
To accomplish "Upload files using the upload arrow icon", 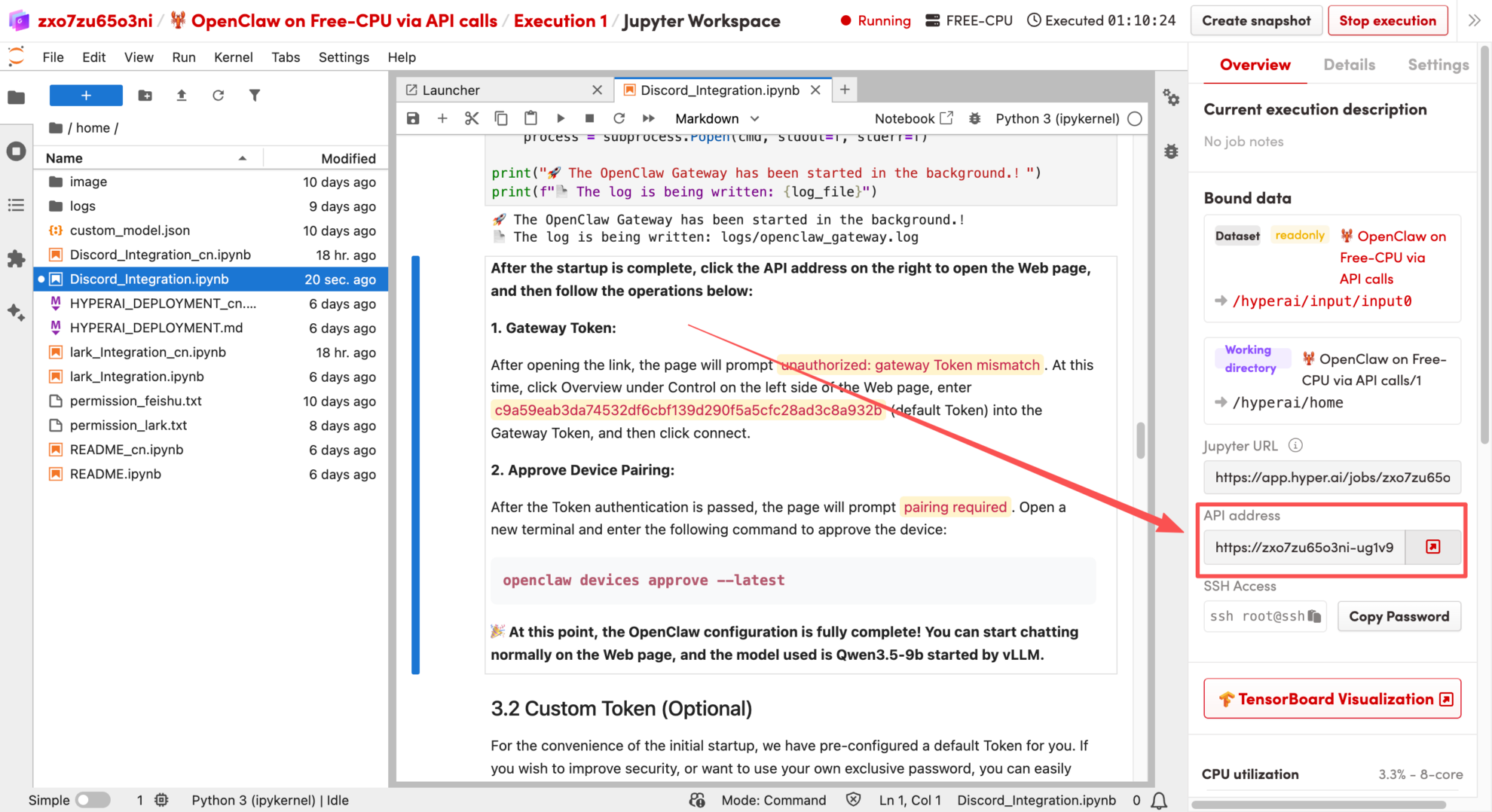I will [x=182, y=96].
